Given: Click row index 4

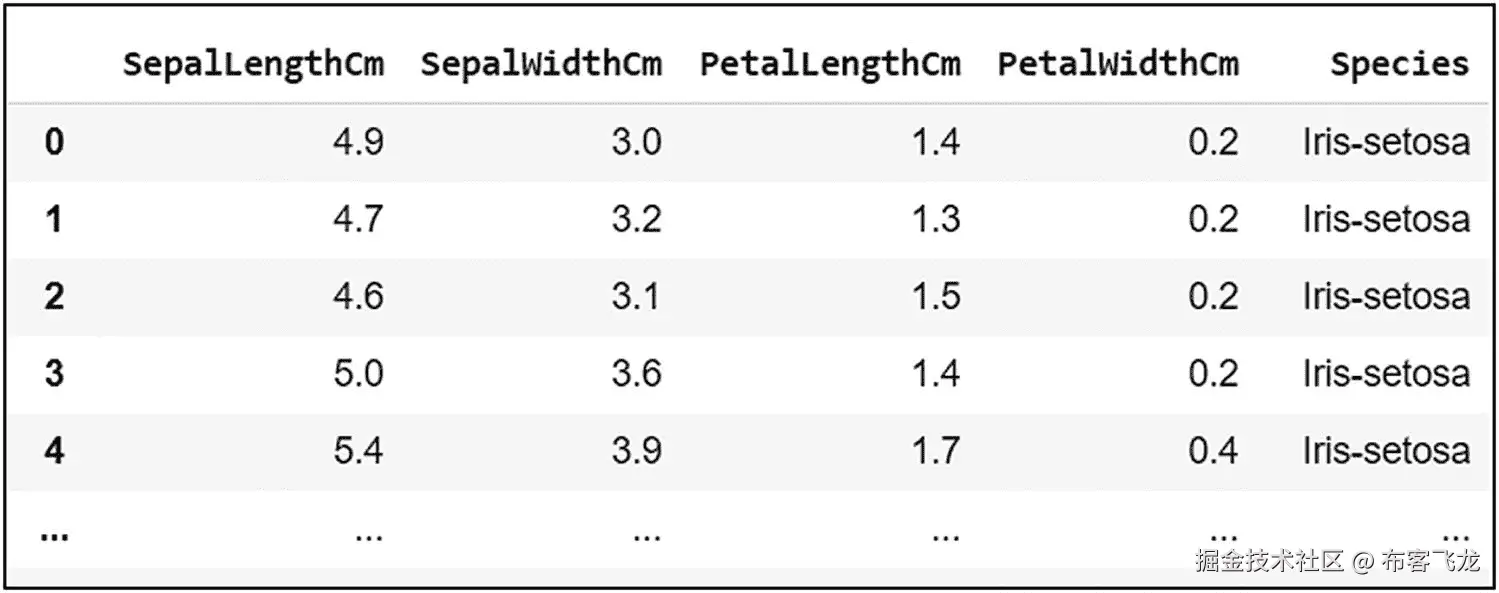Looking at the screenshot, I should tap(54, 451).
